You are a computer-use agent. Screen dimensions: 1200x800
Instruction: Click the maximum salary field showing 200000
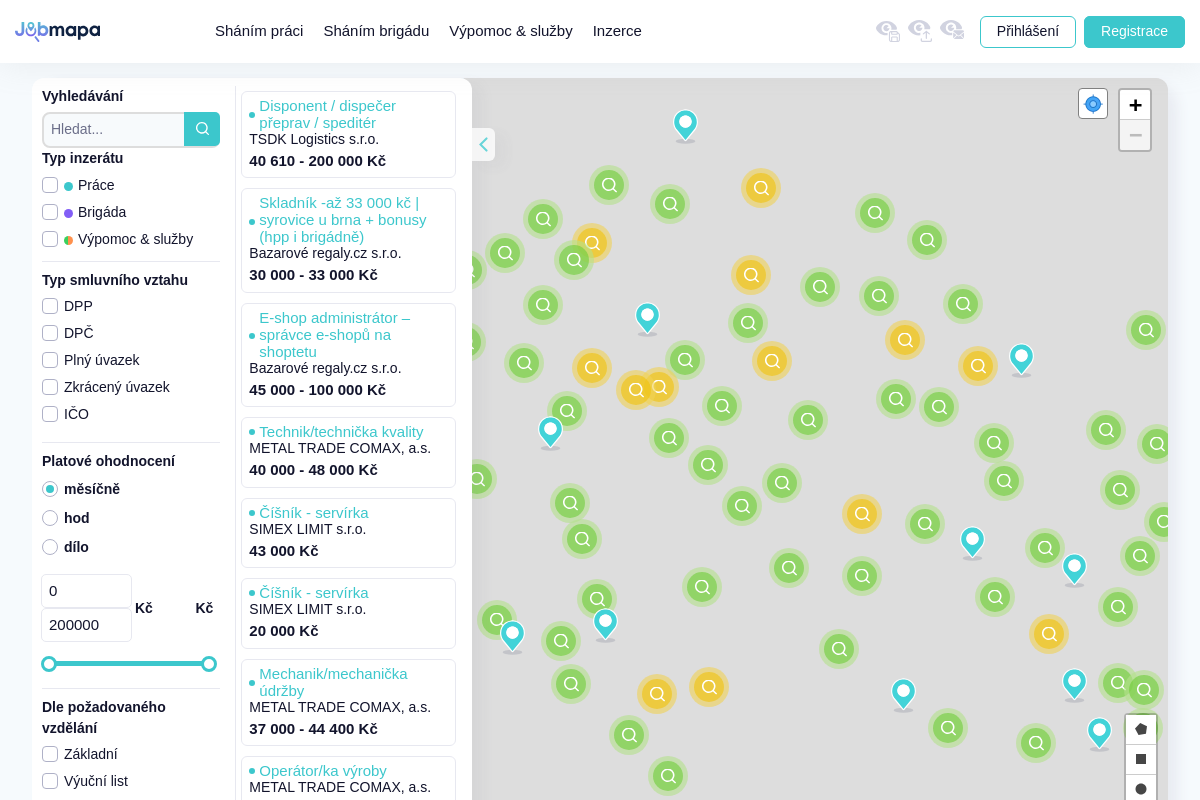click(86, 625)
